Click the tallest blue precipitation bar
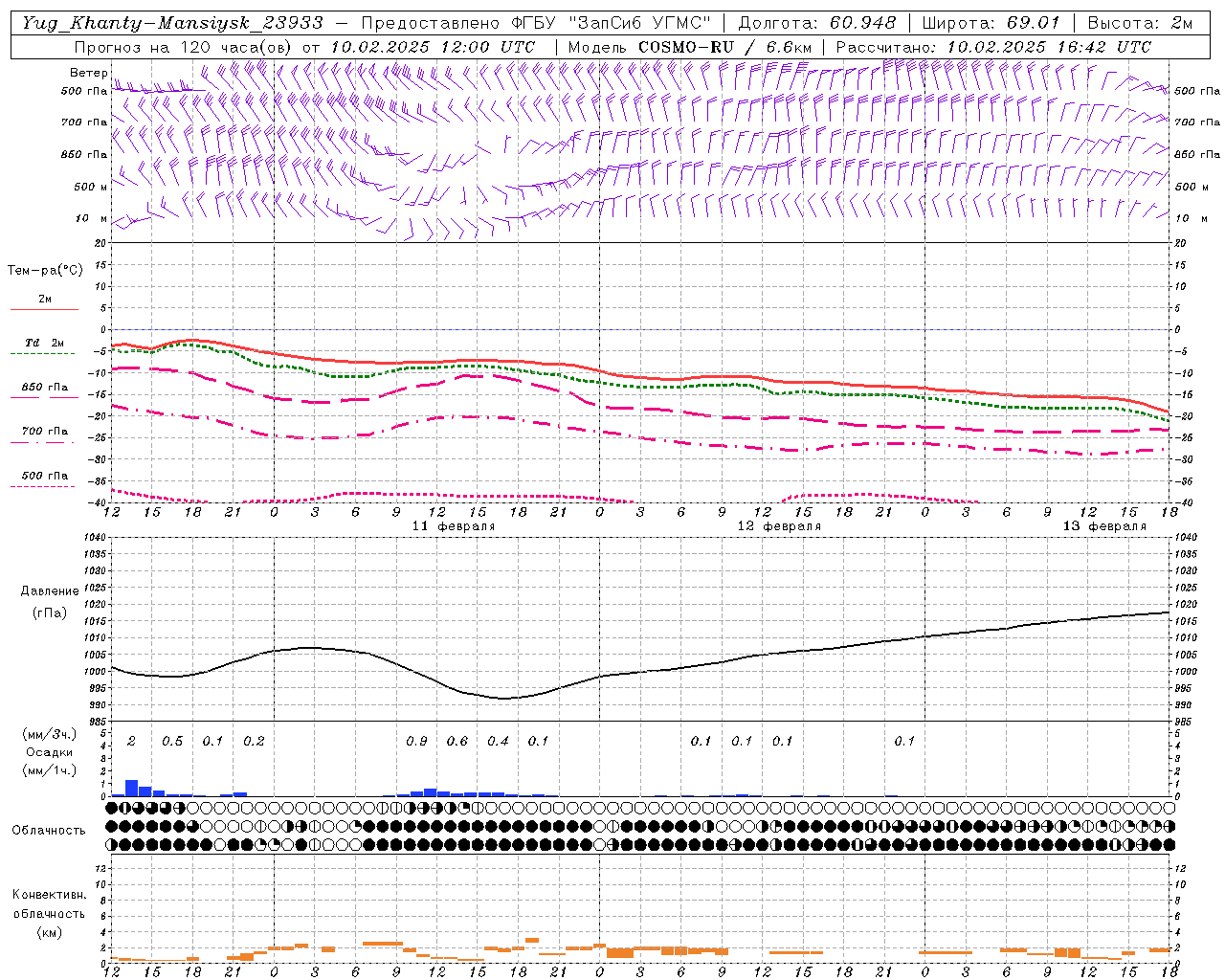The width and height of the screenshot is (1225, 980). [132, 789]
